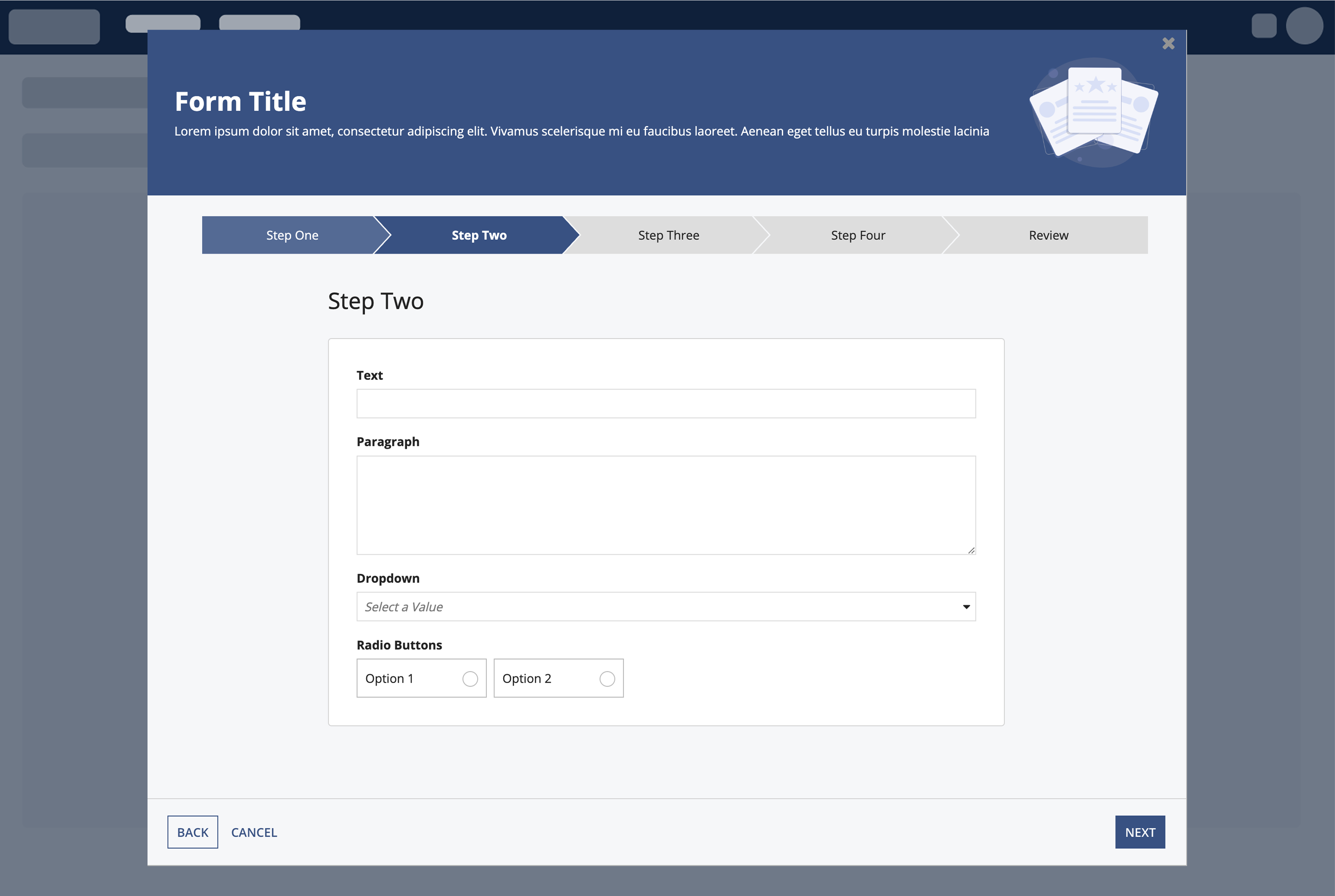Click the logo placeholder in top bar

click(54, 26)
